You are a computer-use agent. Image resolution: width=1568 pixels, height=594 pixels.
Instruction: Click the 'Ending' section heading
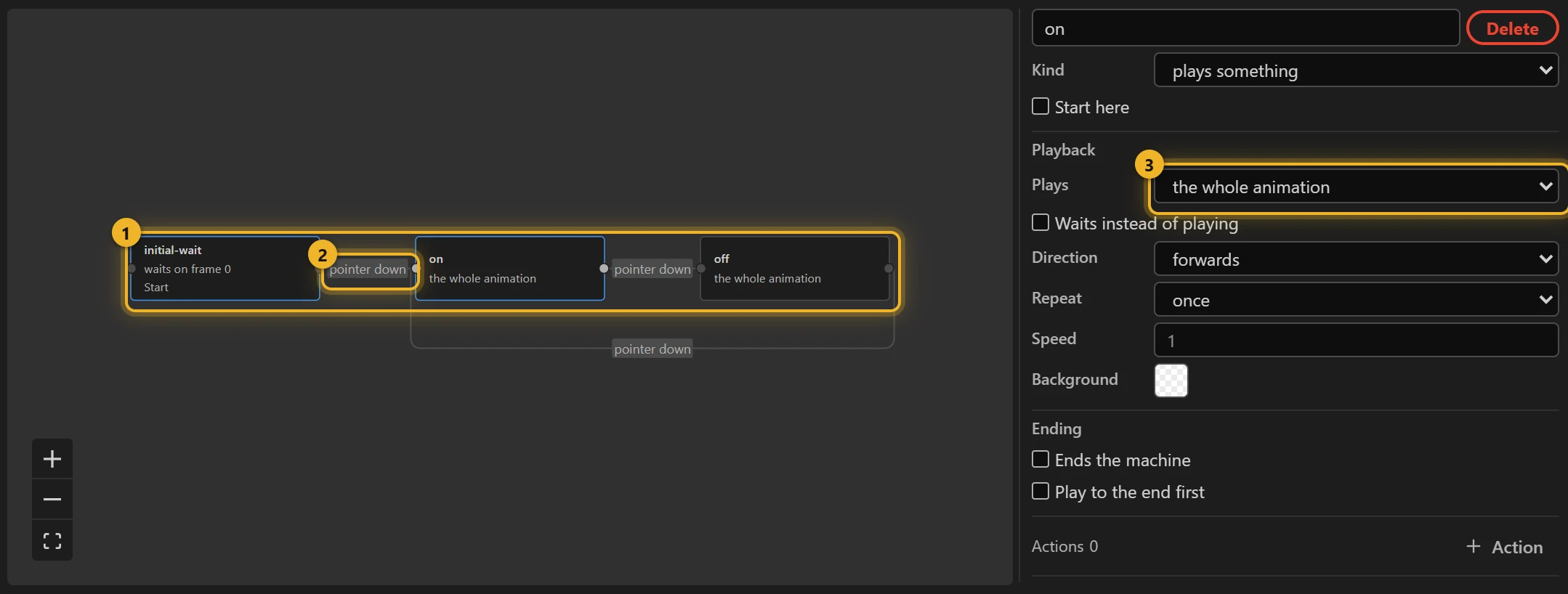(x=1056, y=429)
